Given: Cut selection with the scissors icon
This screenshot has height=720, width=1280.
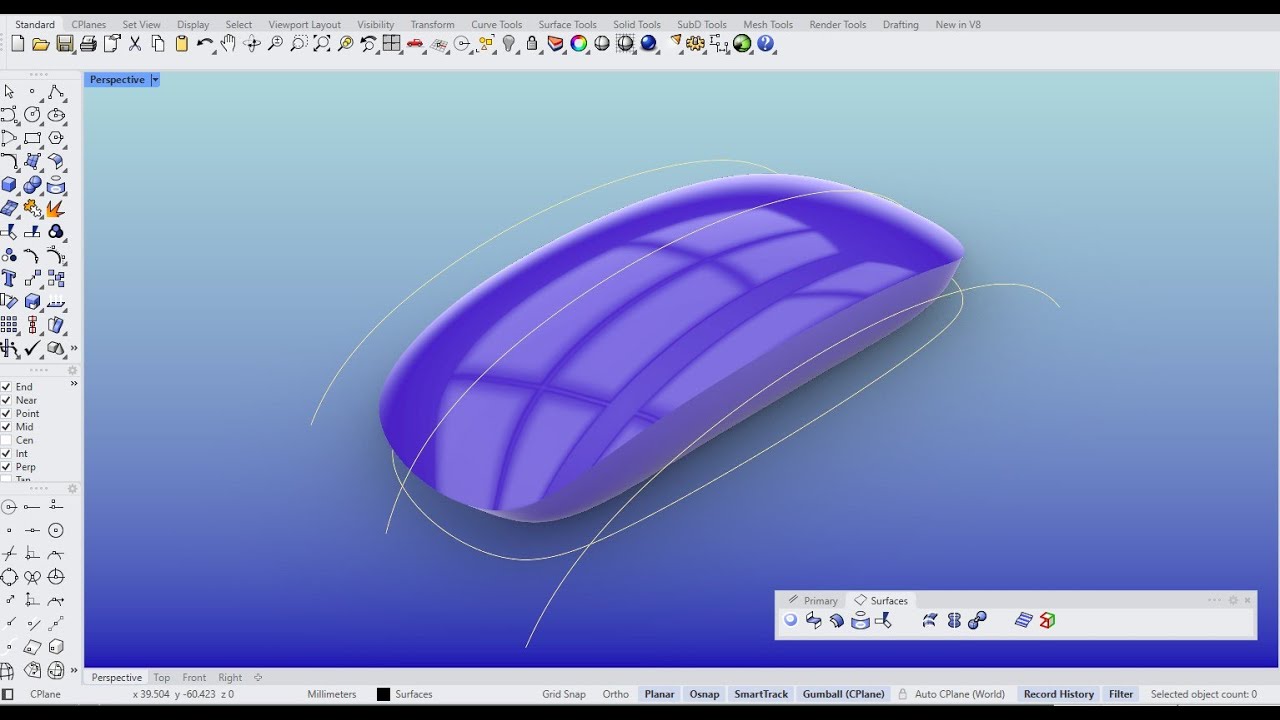Looking at the screenshot, I should pos(135,43).
